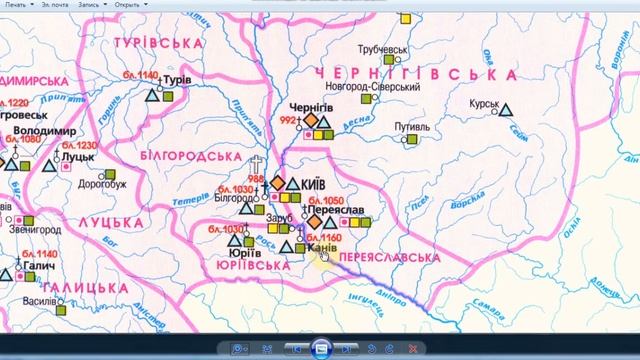Viewport: 640px width, 360px height.
Task: Open the zoom display size control
Action: (240, 349)
